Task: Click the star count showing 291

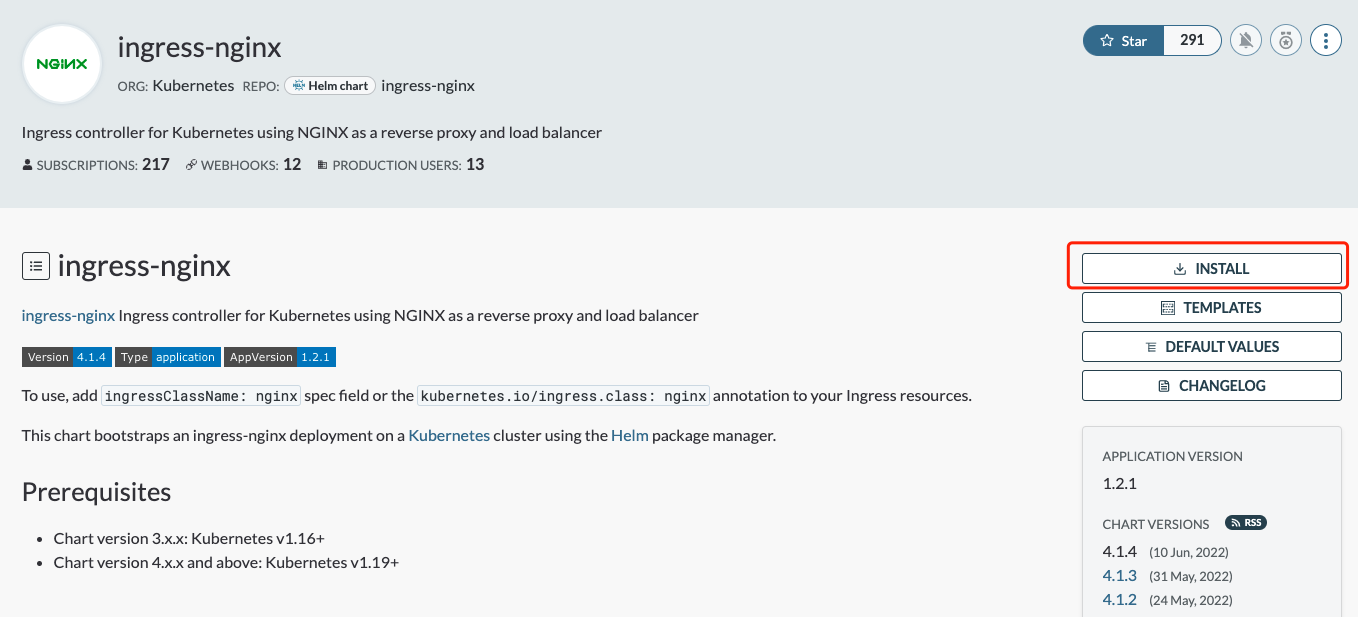Action: coord(1192,40)
